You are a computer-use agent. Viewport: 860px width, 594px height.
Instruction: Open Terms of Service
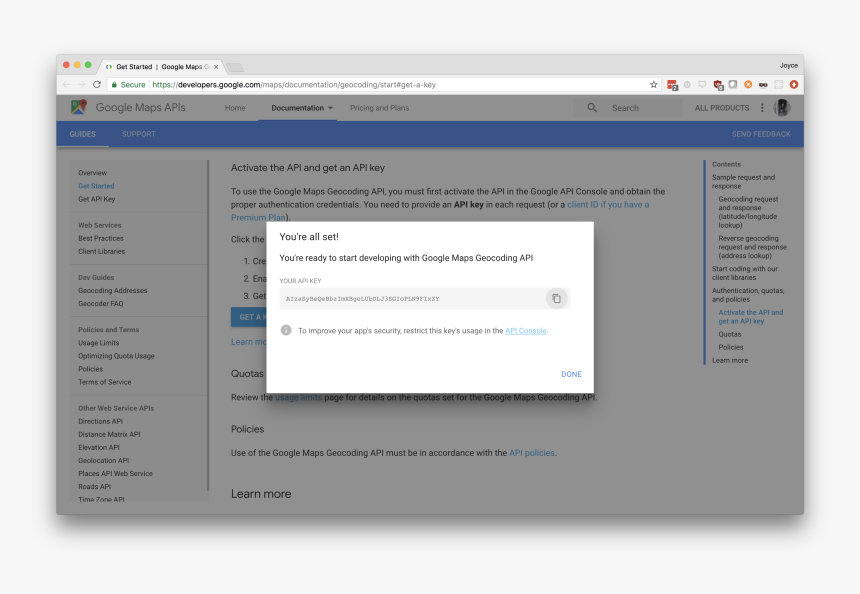(x=104, y=382)
